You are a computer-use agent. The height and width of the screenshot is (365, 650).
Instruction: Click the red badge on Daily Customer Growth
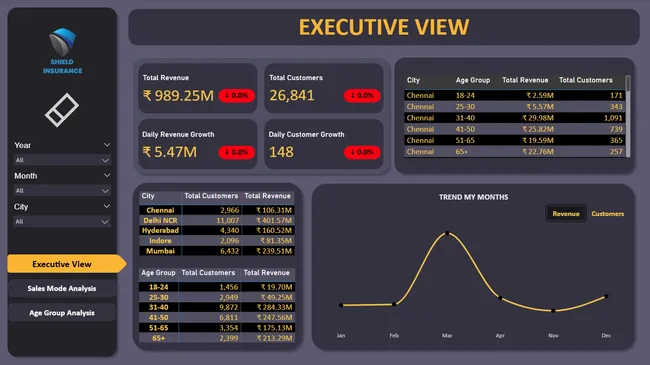click(362, 152)
